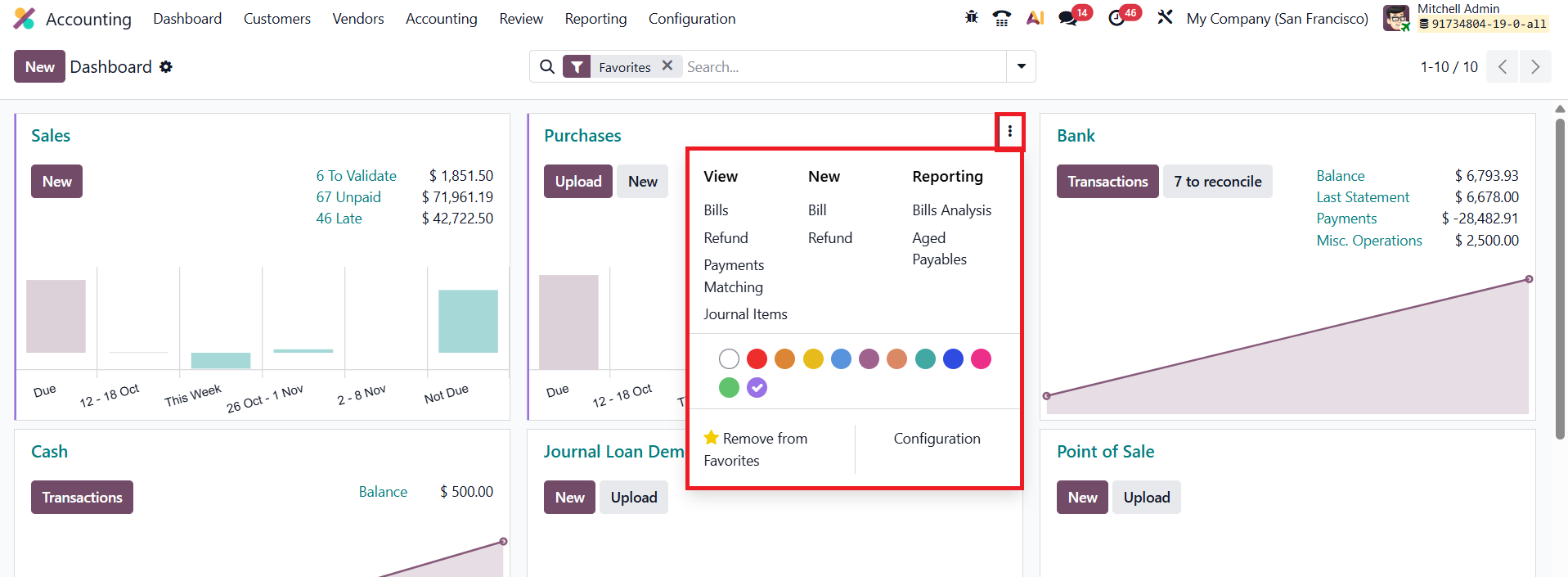The height and width of the screenshot is (577, 1568).
Task: Open the AI assistant icon
Action: pos(1035,18)
